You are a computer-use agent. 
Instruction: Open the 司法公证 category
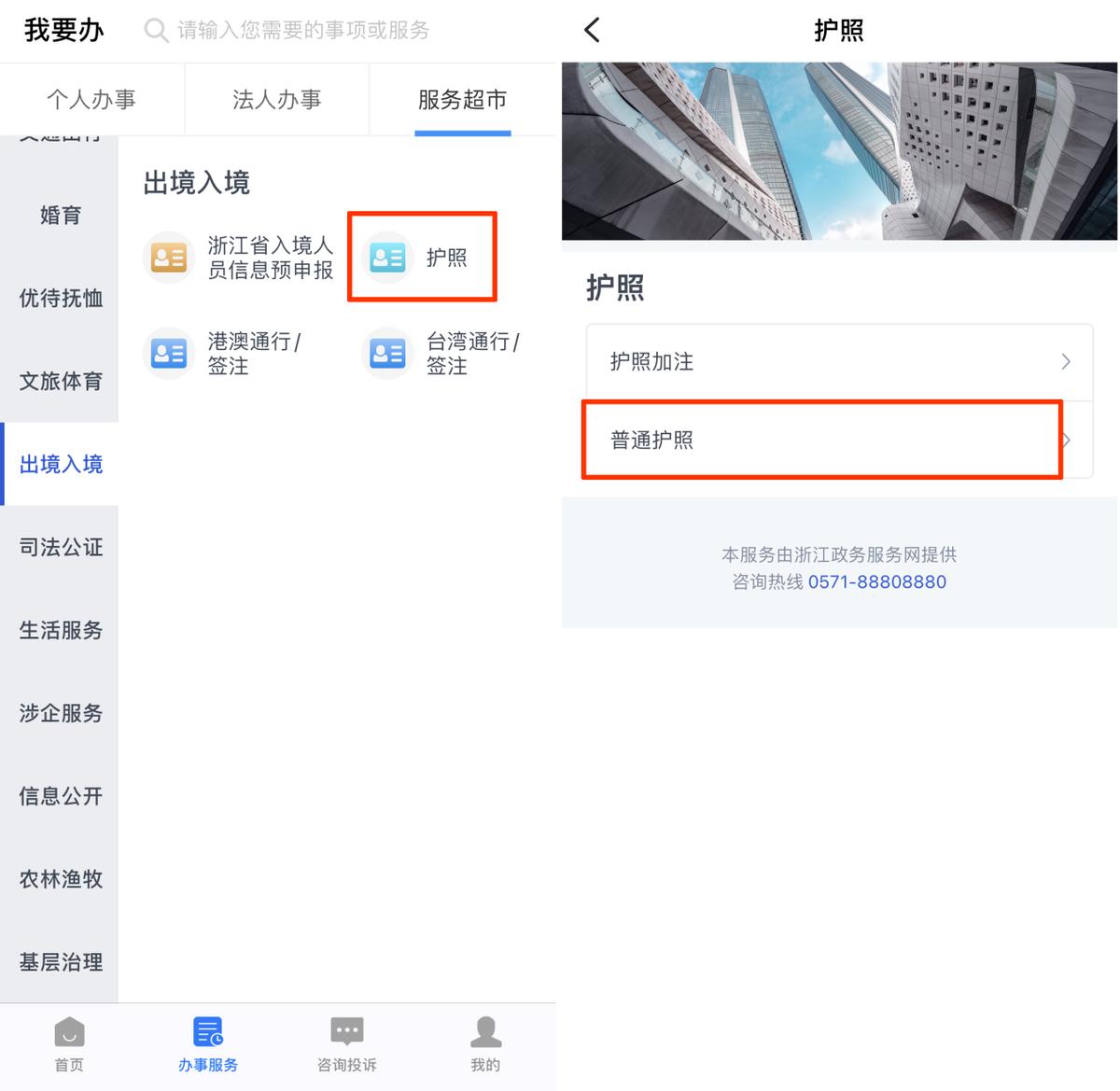click(60, 547)
